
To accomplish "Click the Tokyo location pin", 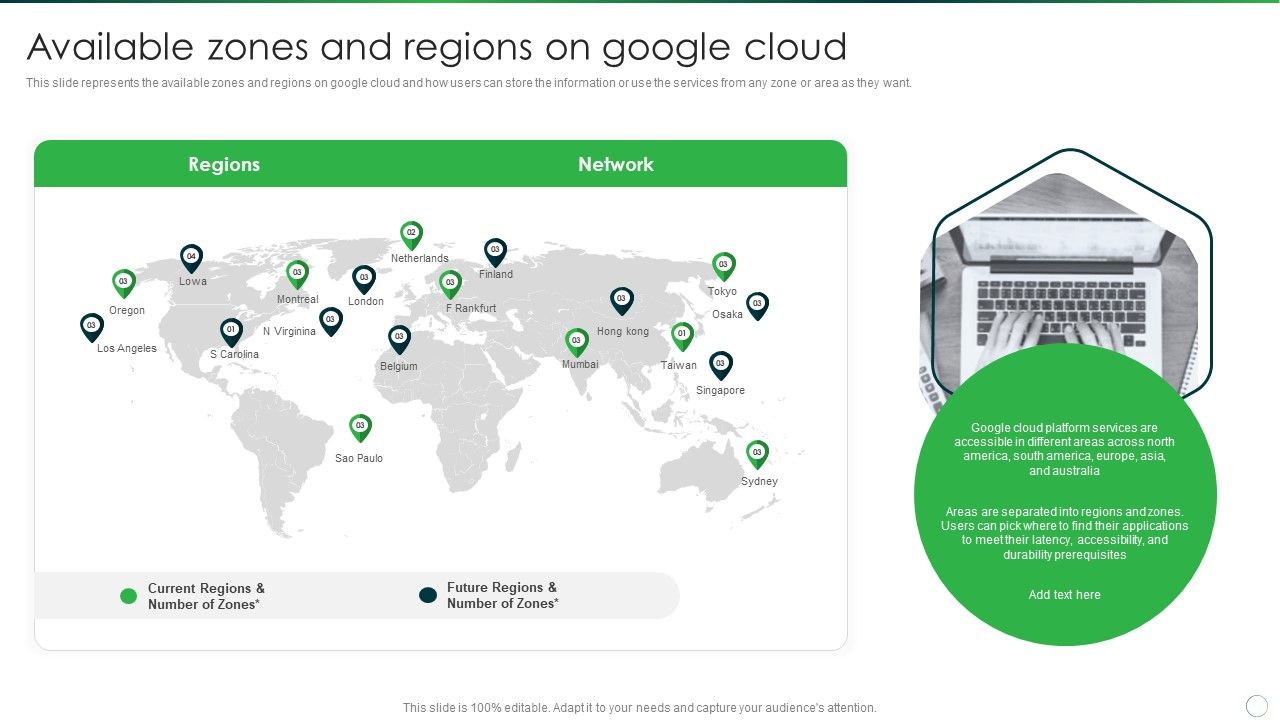I will (723, 267).
